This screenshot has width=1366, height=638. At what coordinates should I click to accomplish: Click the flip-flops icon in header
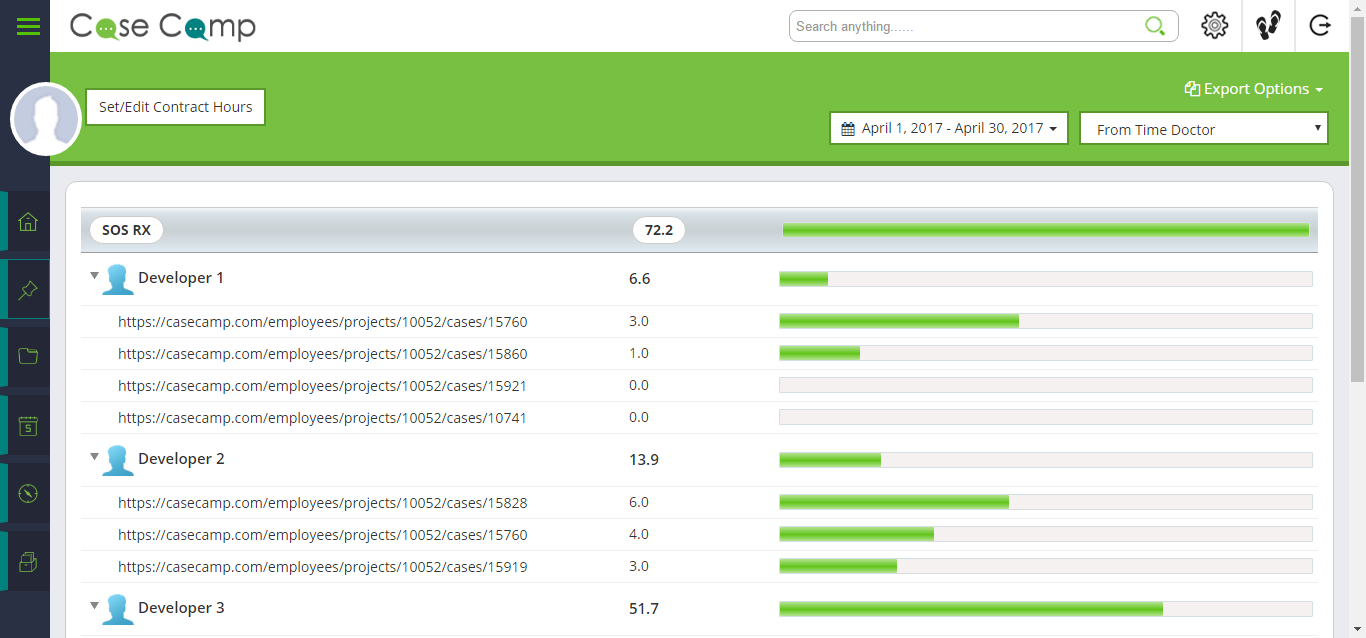[x=1268, y=26]
